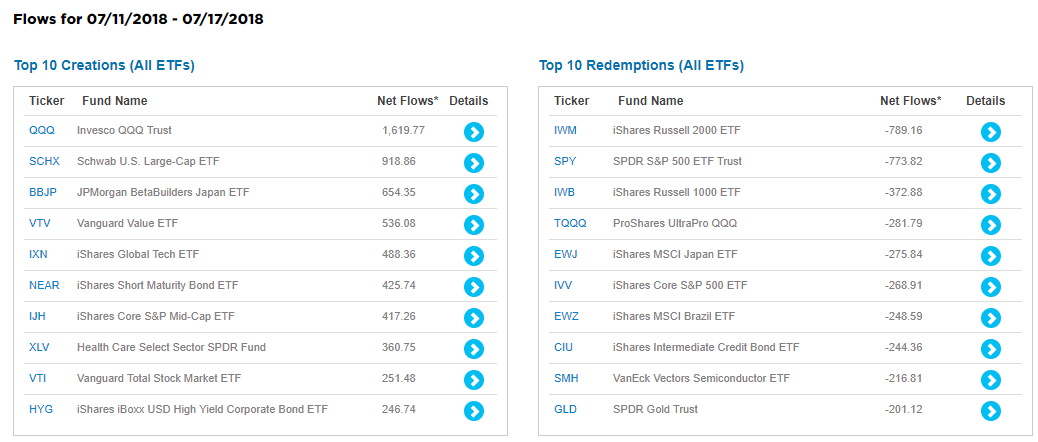Open details arrow for Vanguard Value ETF
The image size is (1038, 442).
click(x=473, y=225)
